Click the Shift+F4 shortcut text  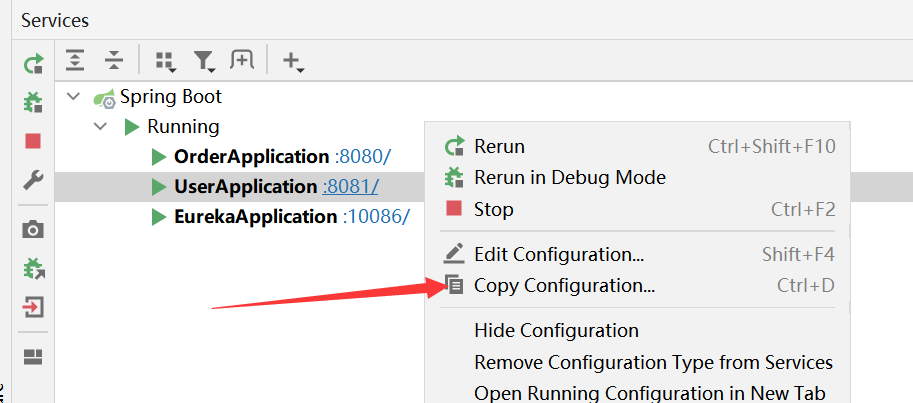[798, 254]
